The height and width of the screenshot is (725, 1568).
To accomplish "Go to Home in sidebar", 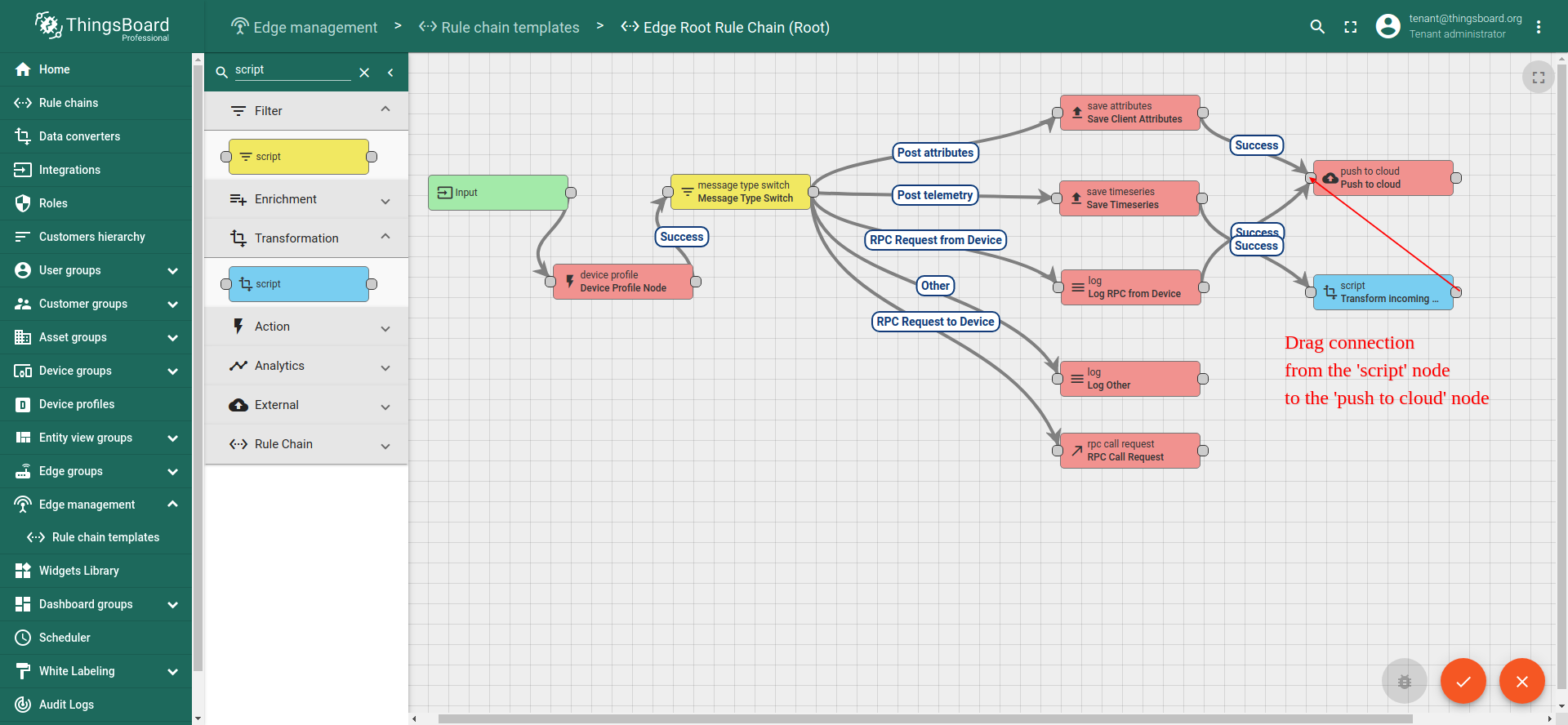I will (96, 69).
